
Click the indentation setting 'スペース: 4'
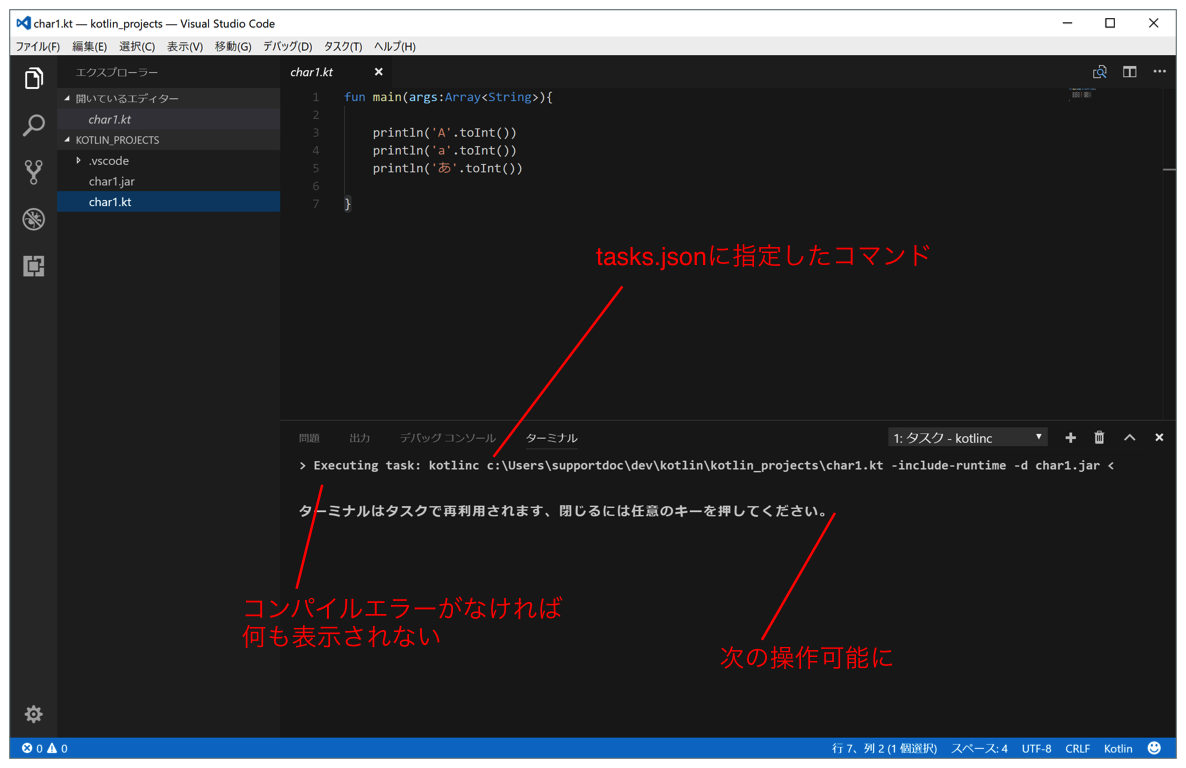tap(980, 748)
